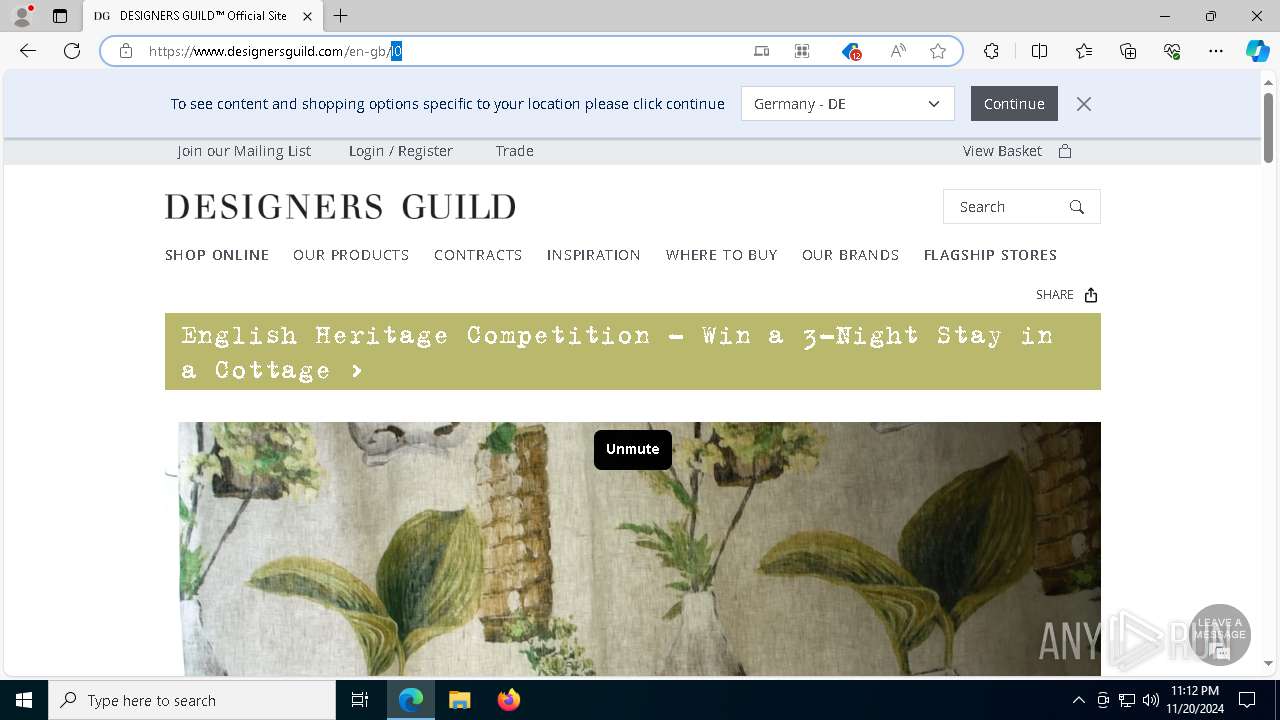Image resolution: width=1280 pixels, height=720 pixels.
Task: Open the network tray icon
Action: [x=1127, y=700]
